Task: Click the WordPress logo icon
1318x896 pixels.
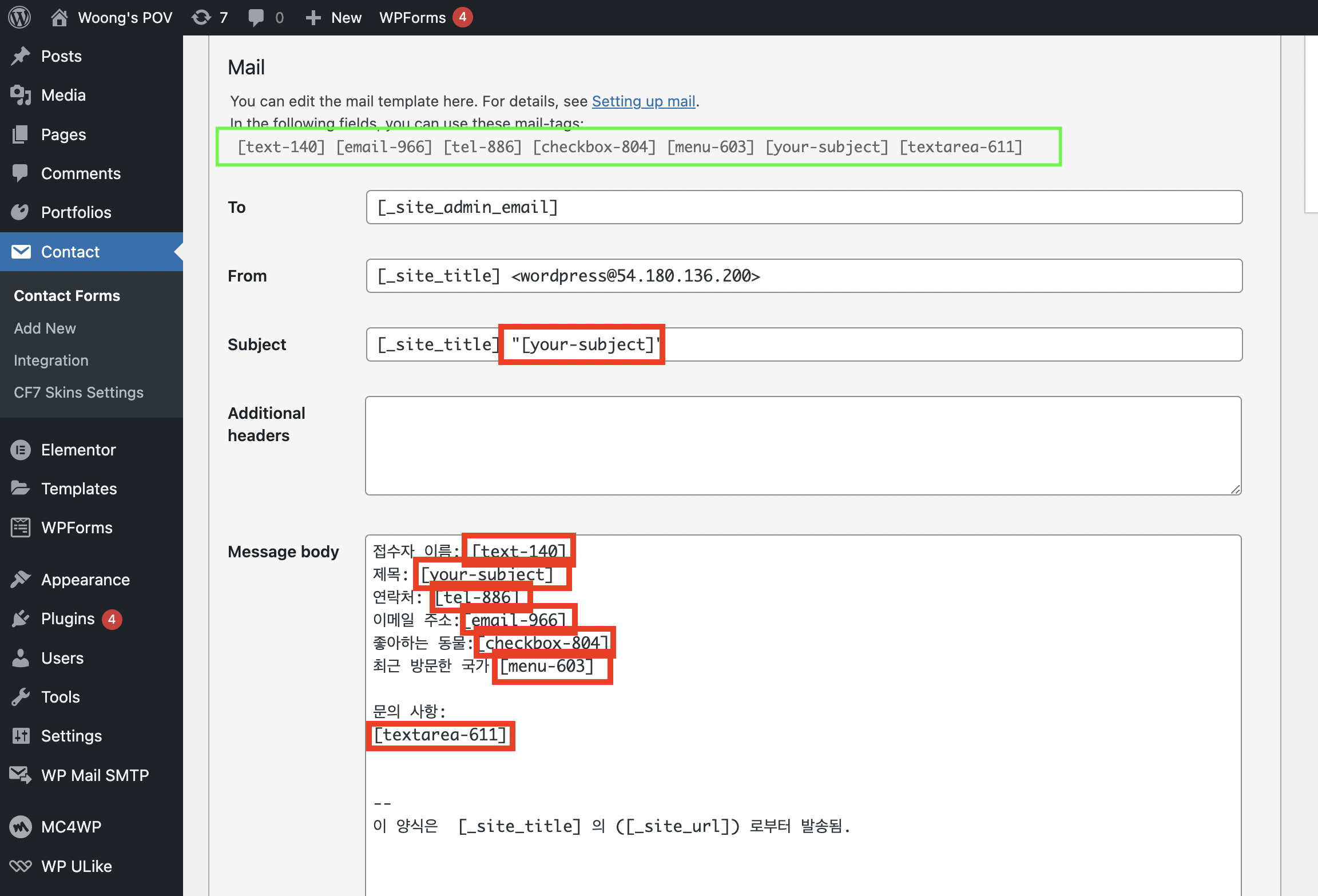Action: pos(19,17)
